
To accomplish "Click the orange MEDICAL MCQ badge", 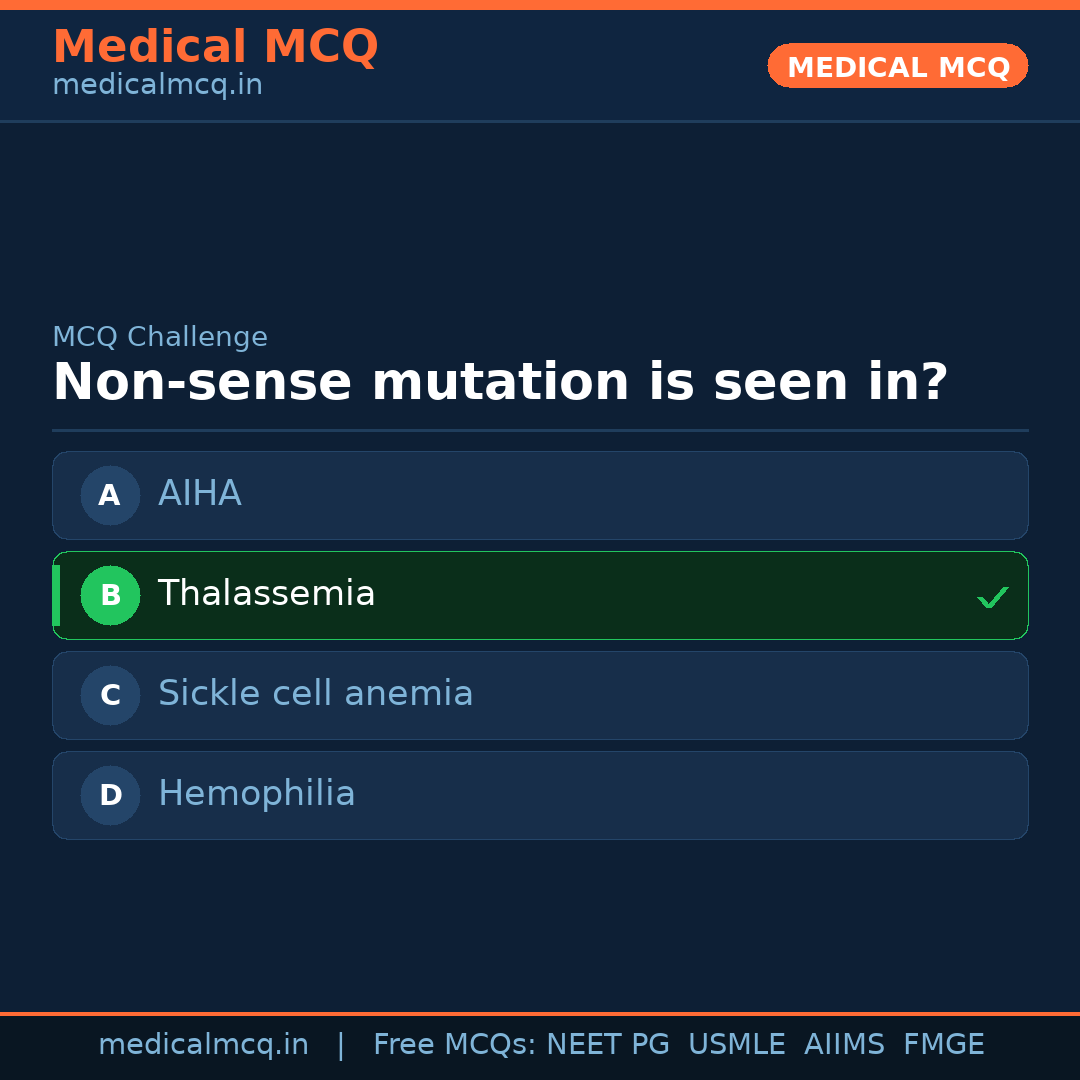I will [897, 66].
